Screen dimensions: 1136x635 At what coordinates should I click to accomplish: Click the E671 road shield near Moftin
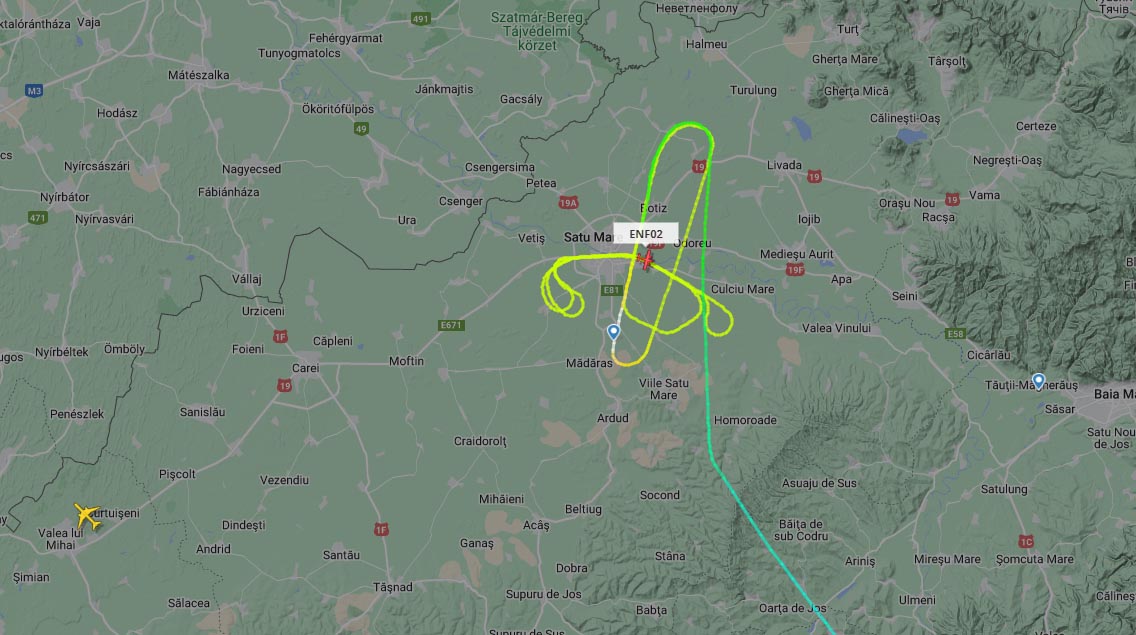[451, 325]
